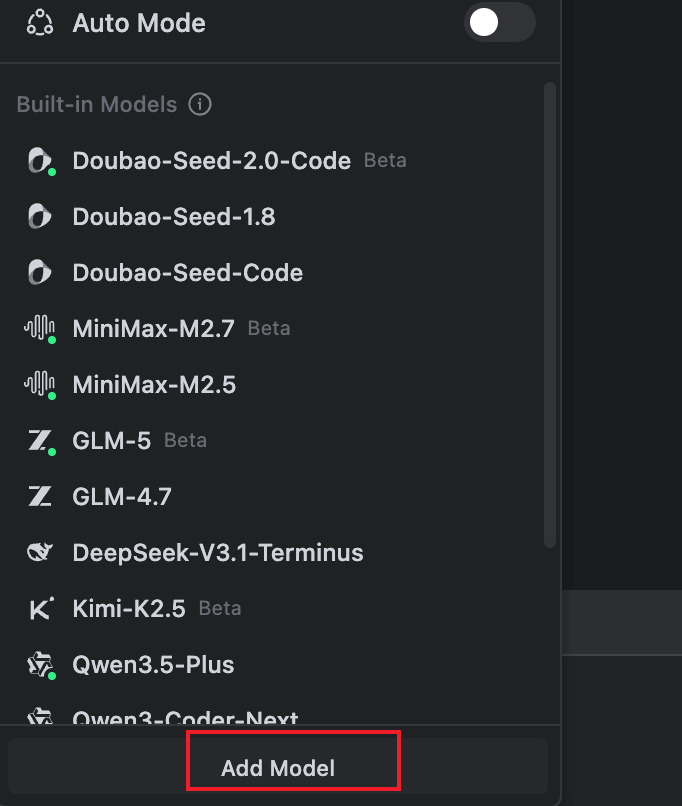
Task: Click the Beta tag beside Doubao-Seed-2.0-Code
Action: pyautogui.click(x=385, y=161)
